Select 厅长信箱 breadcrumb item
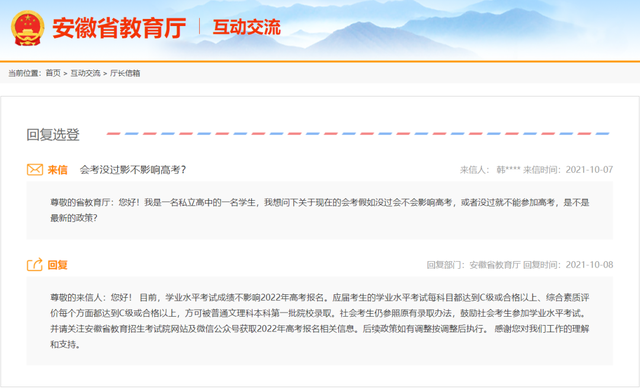The width and height of the screenshot is (640, 389). 125,73
